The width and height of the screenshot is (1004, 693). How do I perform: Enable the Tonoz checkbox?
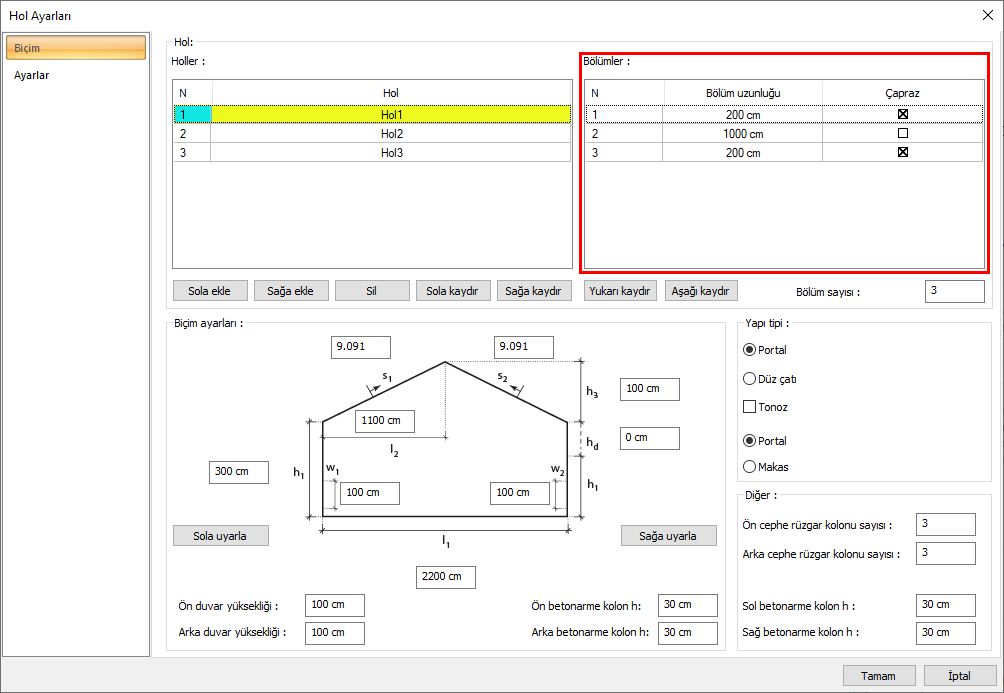tap(750, 407)
